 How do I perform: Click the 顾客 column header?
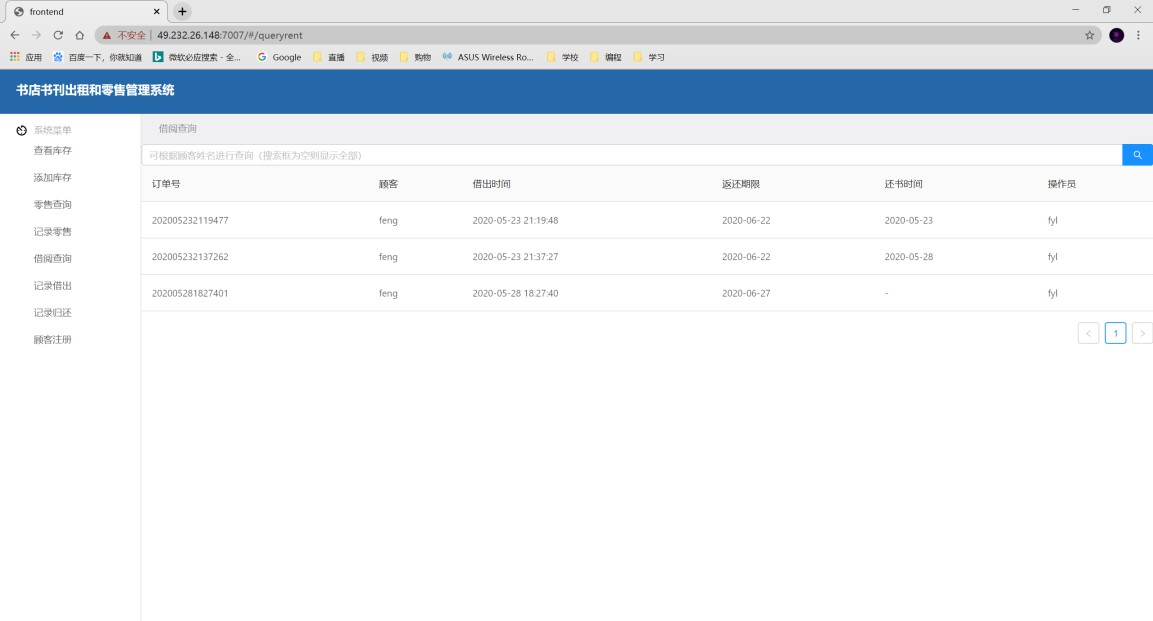point(388,184)
